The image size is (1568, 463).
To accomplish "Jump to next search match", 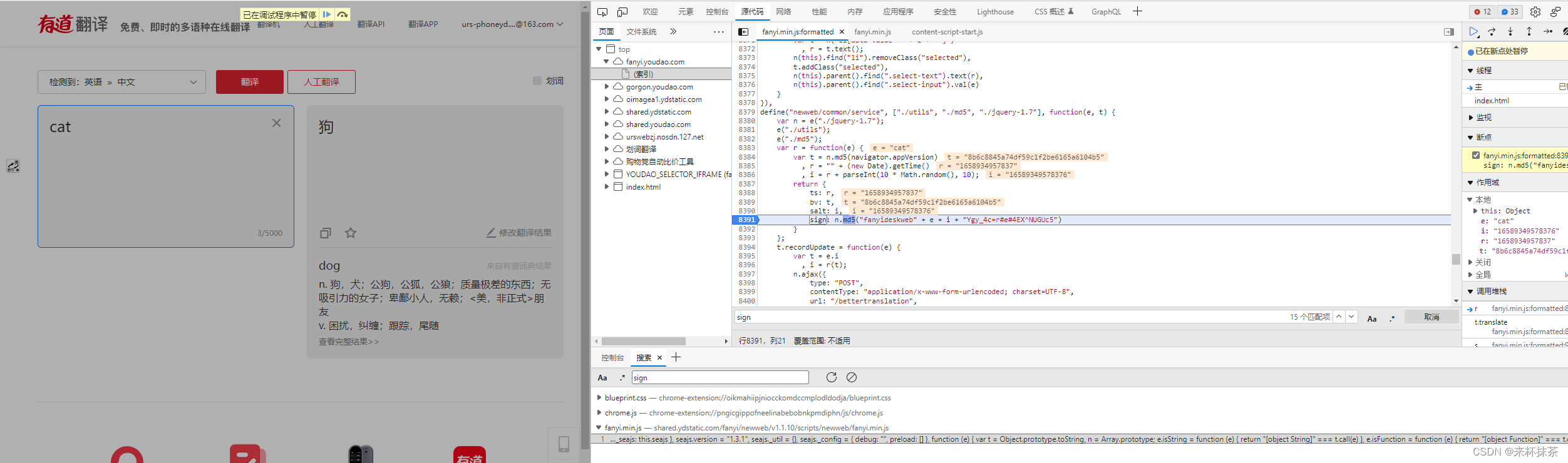I will pyautogui.click(x=1351, y=317).
